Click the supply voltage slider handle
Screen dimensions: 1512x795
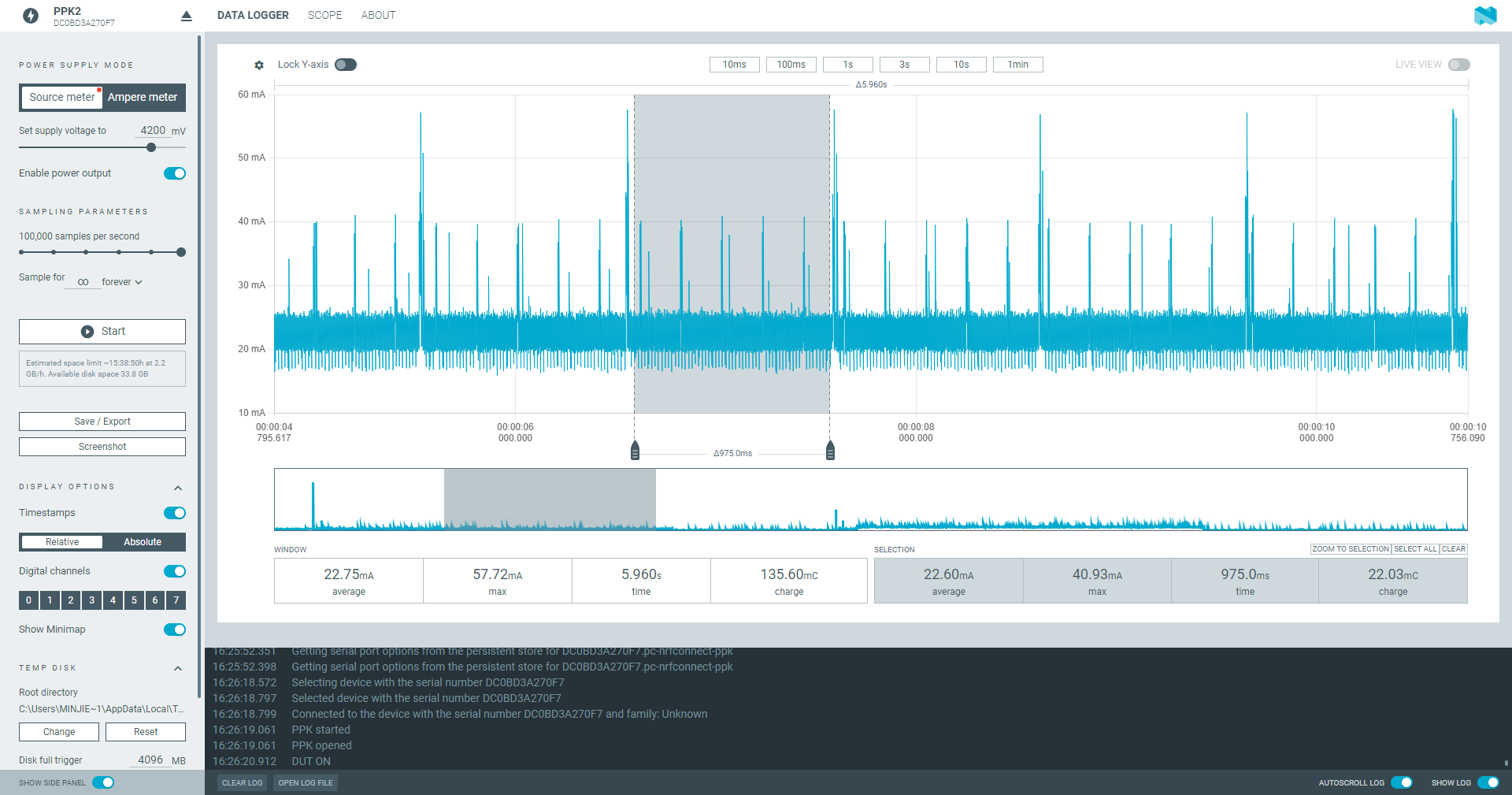coord(151,147)
